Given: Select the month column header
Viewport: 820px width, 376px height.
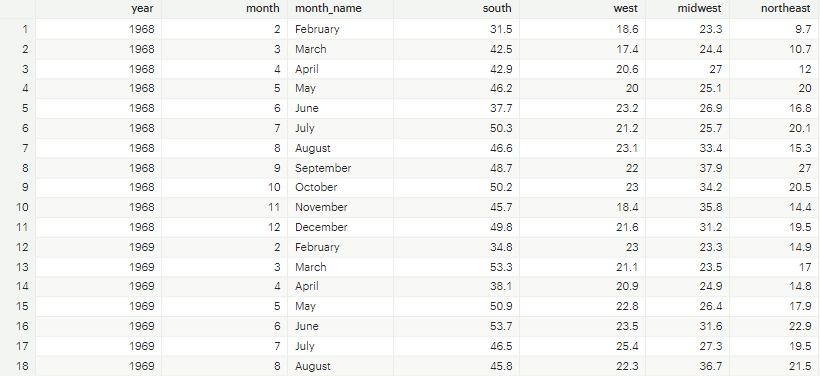Looking at the screenshot, I should [x=224, y=9].
